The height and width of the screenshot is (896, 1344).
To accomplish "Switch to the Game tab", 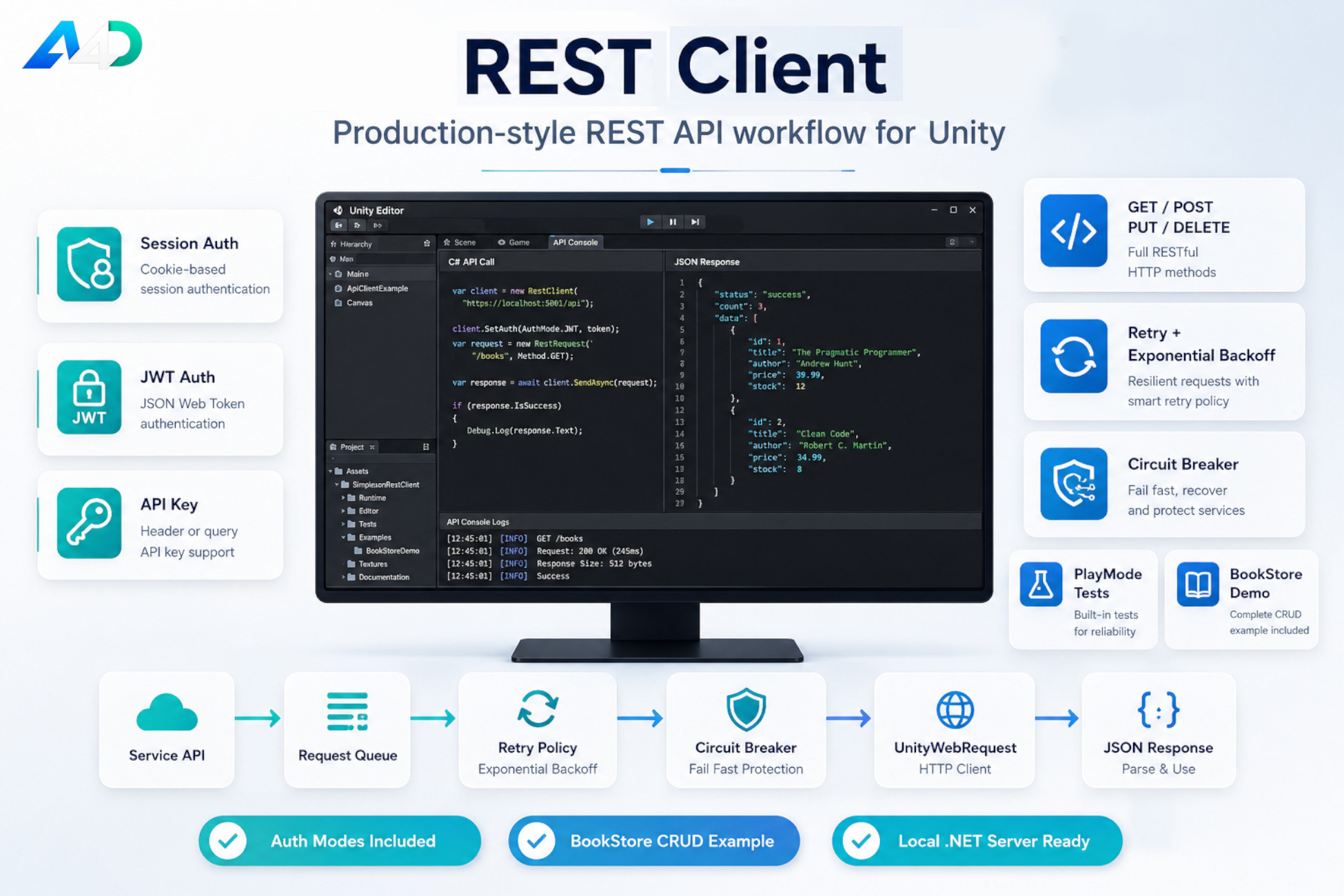I will tap(514, 243).
